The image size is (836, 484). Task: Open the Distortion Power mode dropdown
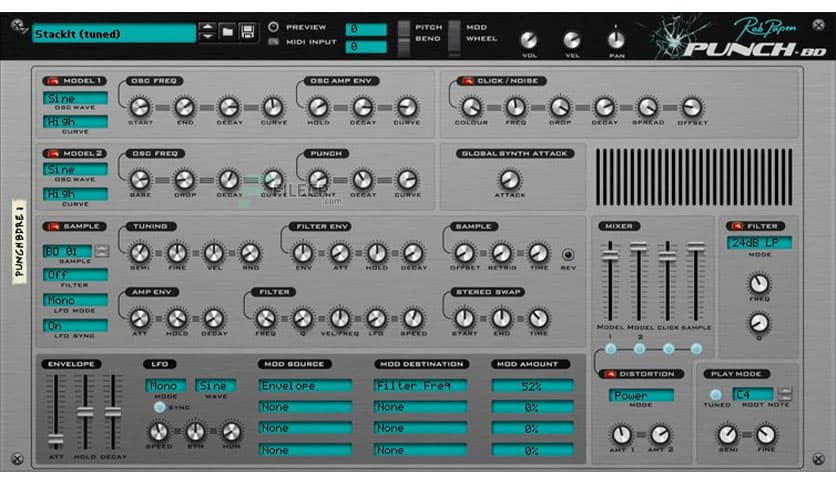pos(641,395)
